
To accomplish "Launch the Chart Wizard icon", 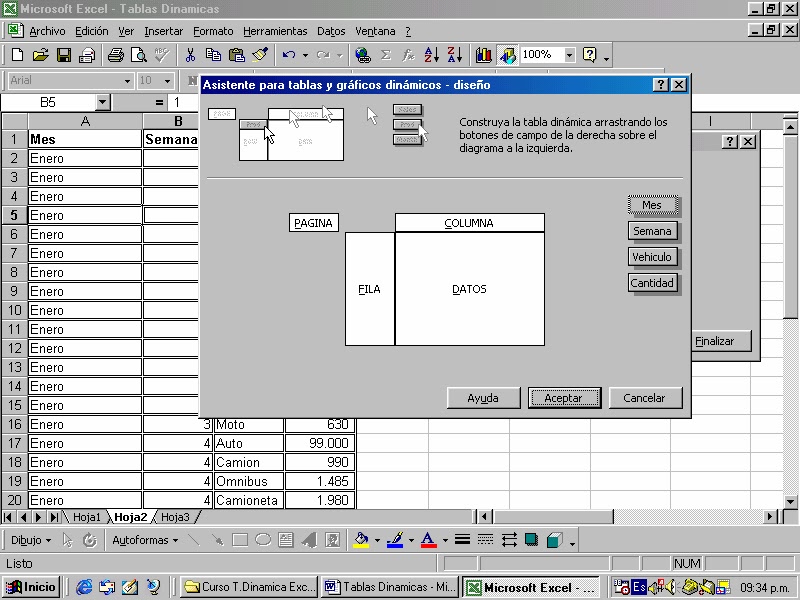I will click(x=483, y=55).
